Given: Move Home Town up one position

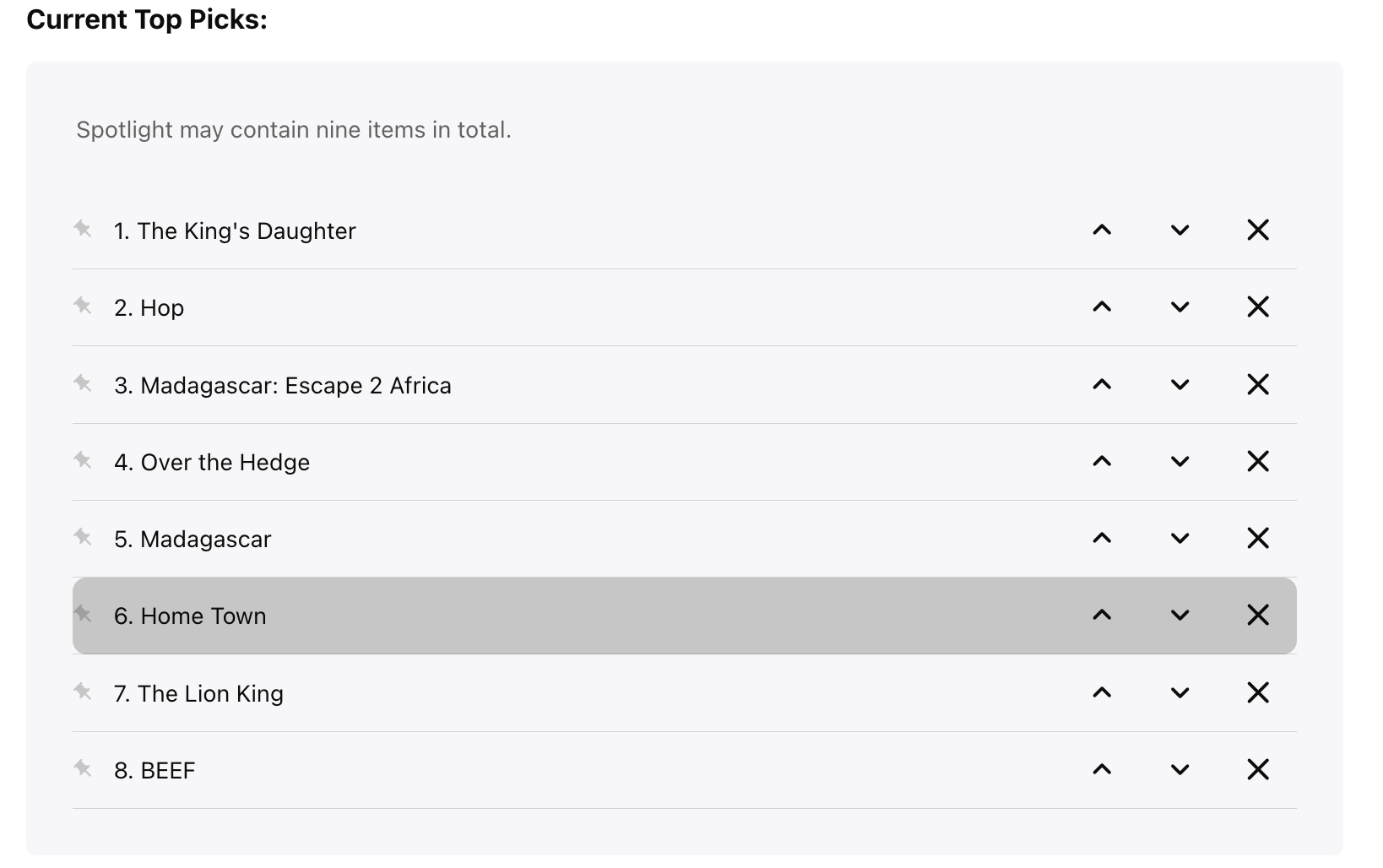Looking at the screenshot, I should [x=1101, y=616].
